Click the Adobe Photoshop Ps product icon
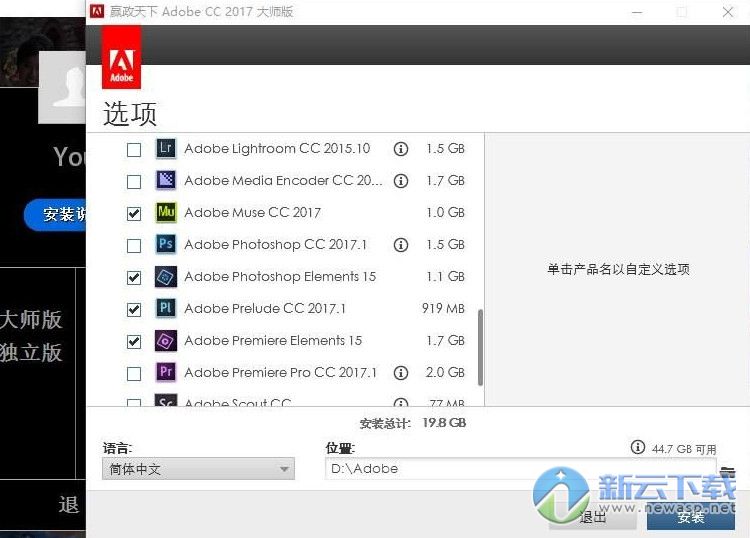The height and width of the screenshot is (538, 750). (x=165, y=244)
